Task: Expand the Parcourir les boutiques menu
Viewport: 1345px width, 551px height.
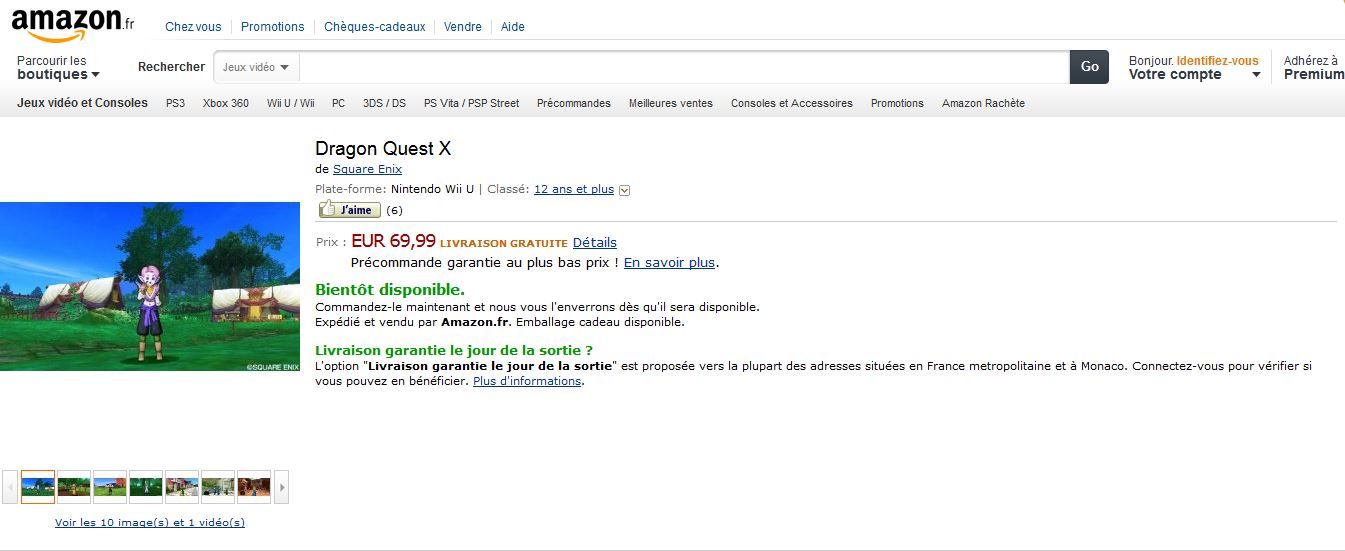Action: click(58, 68)
